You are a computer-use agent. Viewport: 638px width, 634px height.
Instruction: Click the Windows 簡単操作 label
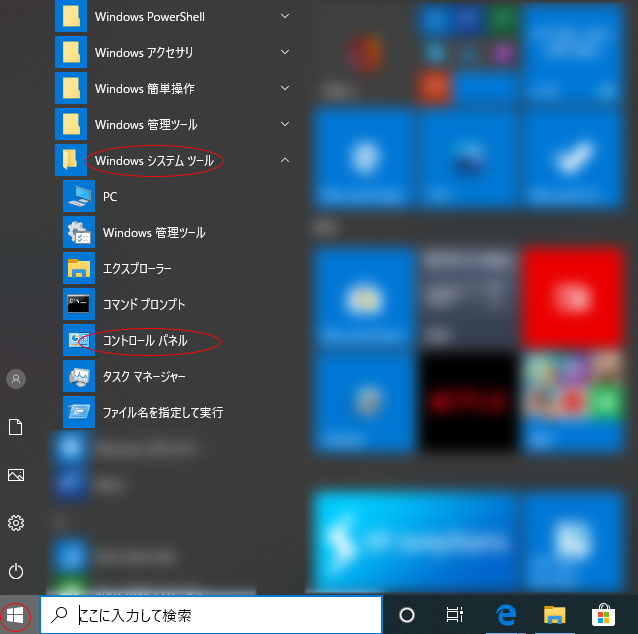[144, 88]
